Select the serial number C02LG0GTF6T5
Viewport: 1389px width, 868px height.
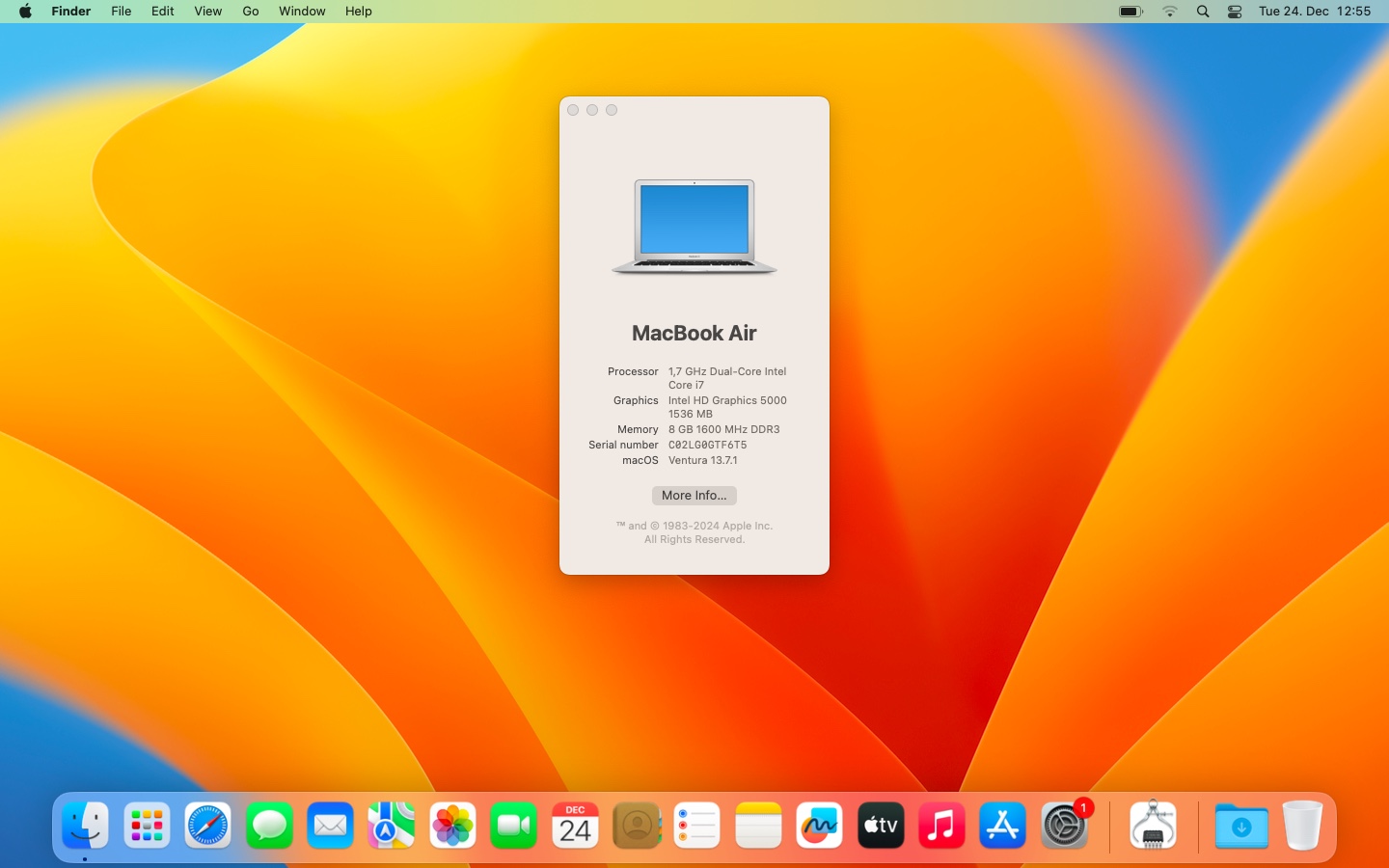(x=708, y=445)
